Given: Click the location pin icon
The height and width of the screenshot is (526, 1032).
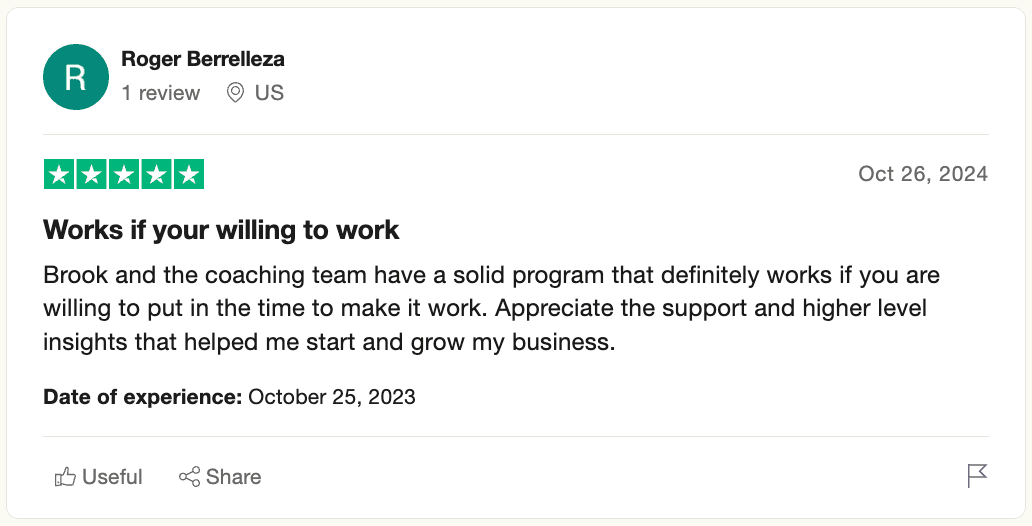Looking at the screenshot, I should (236, 93).
